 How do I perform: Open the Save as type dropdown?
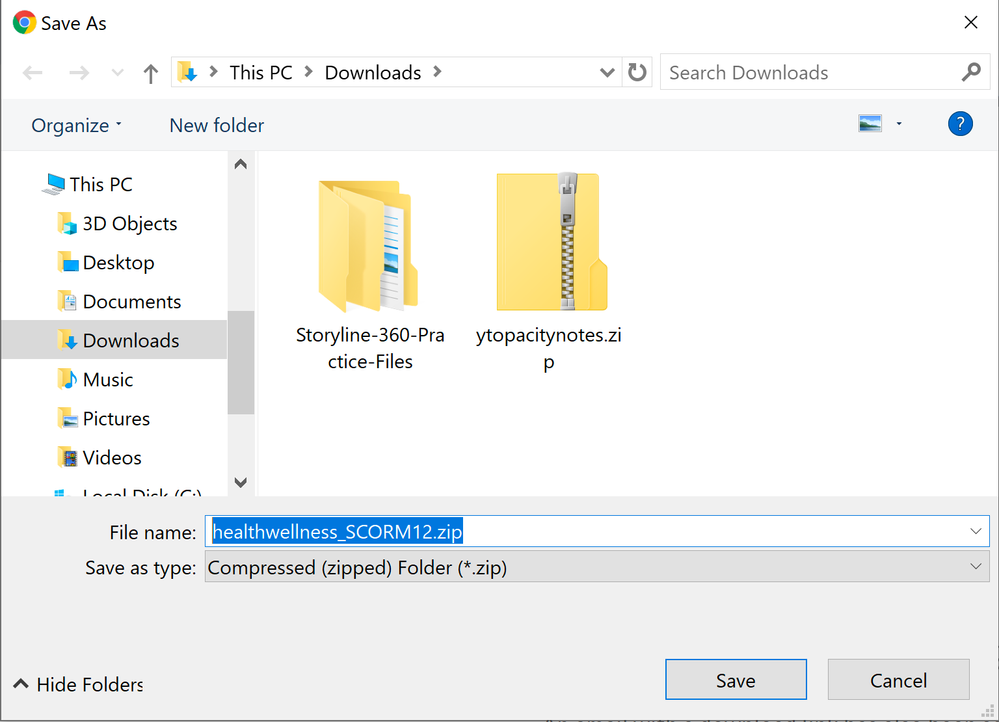point(976,568)
